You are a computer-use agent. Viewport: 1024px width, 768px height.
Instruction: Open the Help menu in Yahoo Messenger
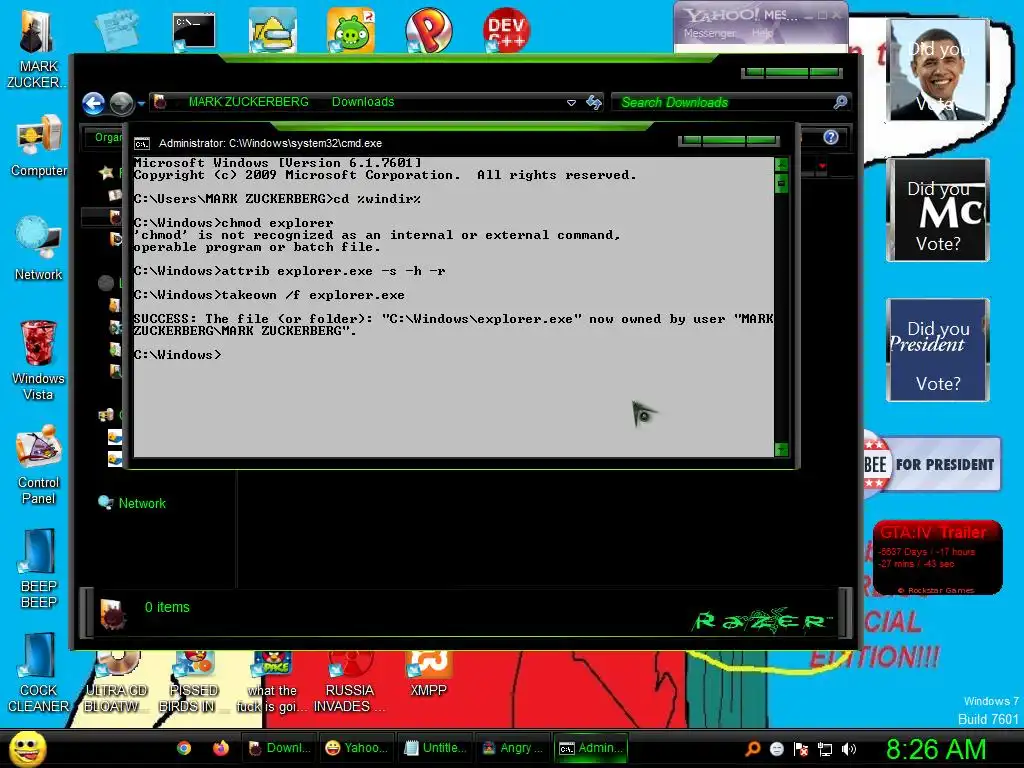(761, 33)
